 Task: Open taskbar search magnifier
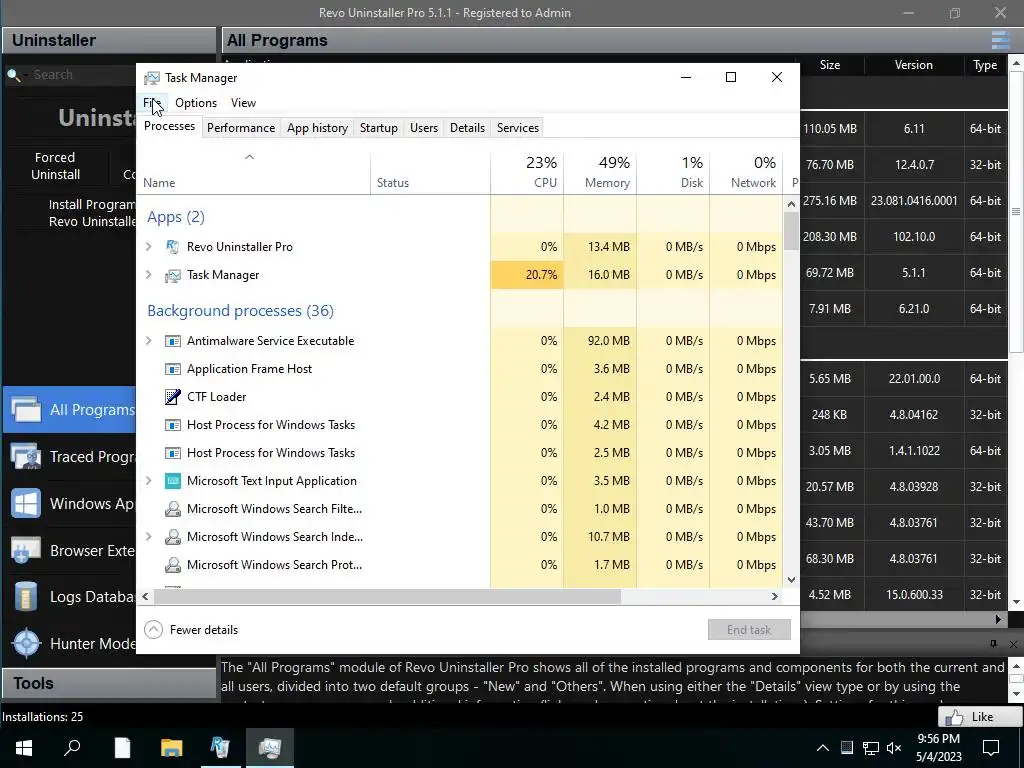72,748
